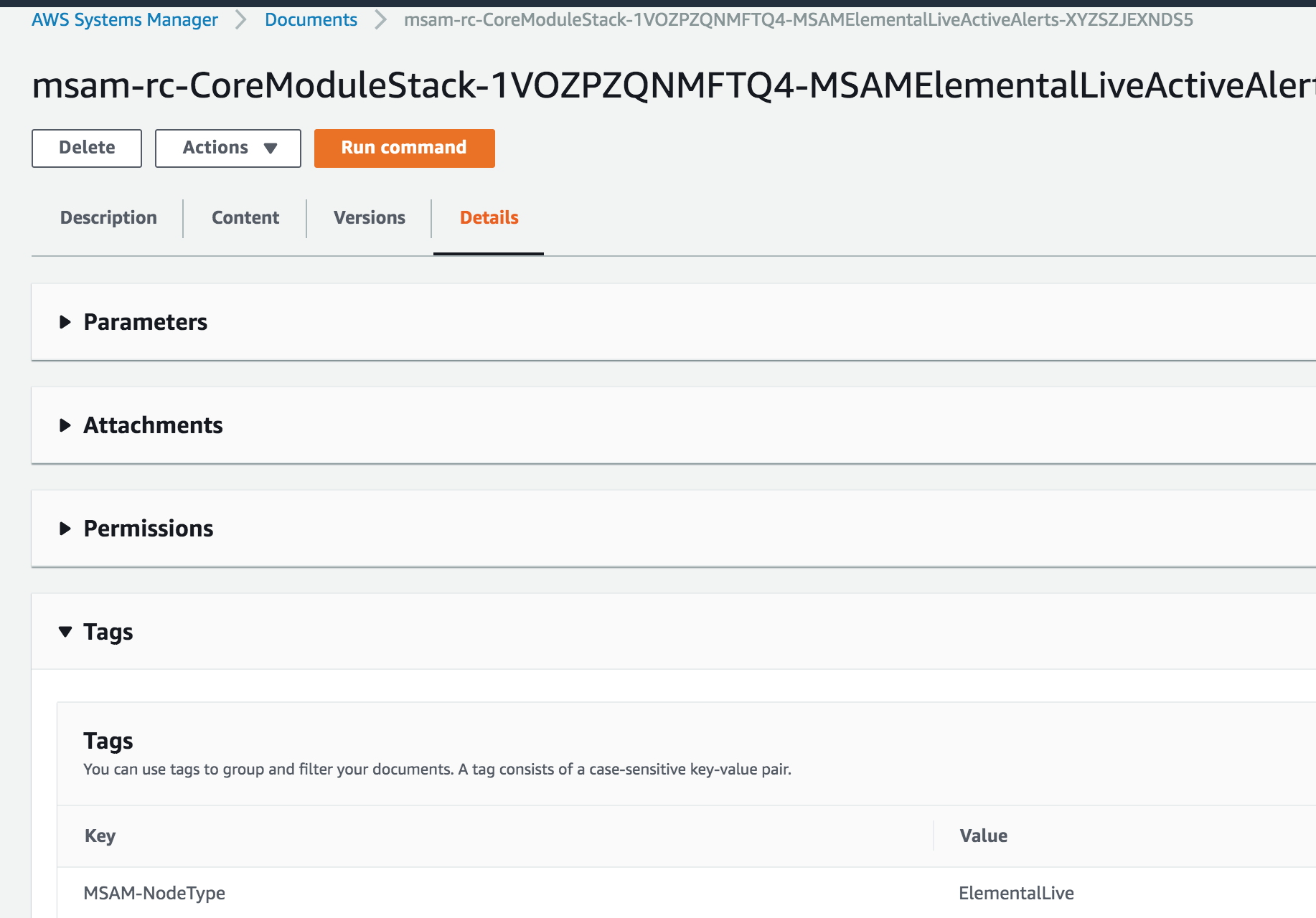Image resolution: width=1316 pixels, height=918 pixels.
Task: Click the Delete button
Action: click(87, 148)
